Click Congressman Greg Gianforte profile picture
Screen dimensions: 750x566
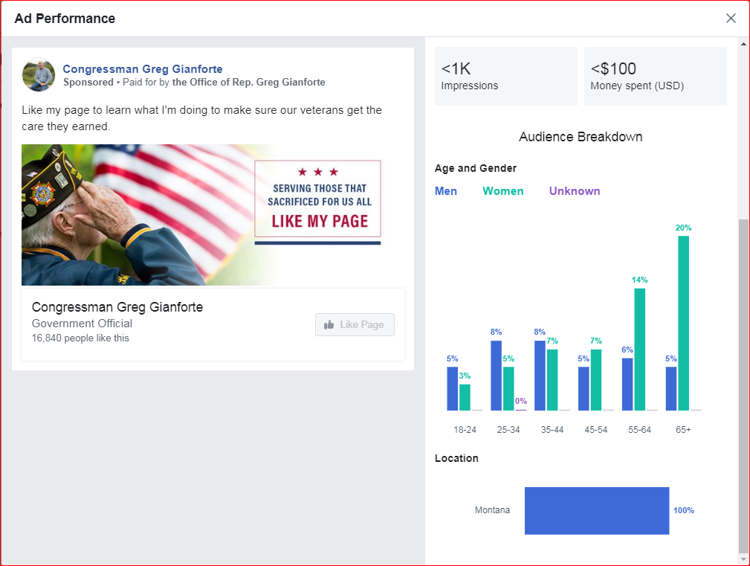pos(39,75)
